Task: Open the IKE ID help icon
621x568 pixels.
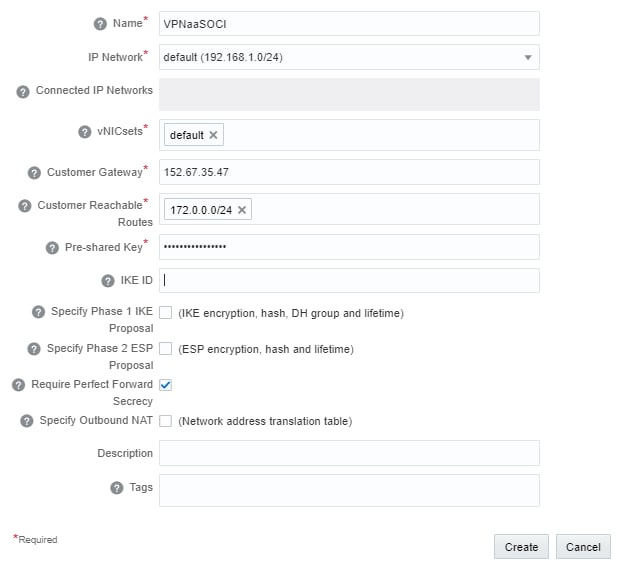Action: 108,281
